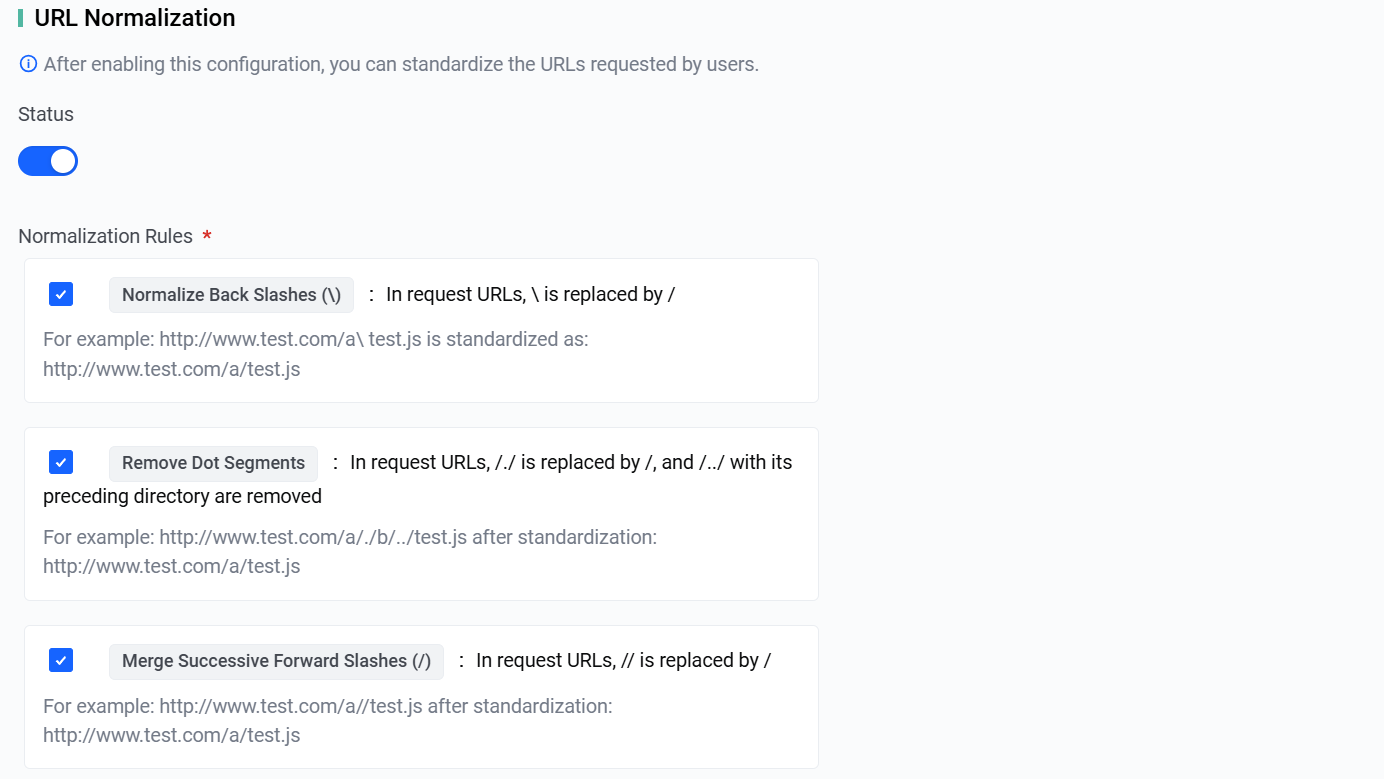Image resolution: width=1384 pixels, height=779 pixels.
Task: Click the Normalization Rules label
Action: point(105,236)
